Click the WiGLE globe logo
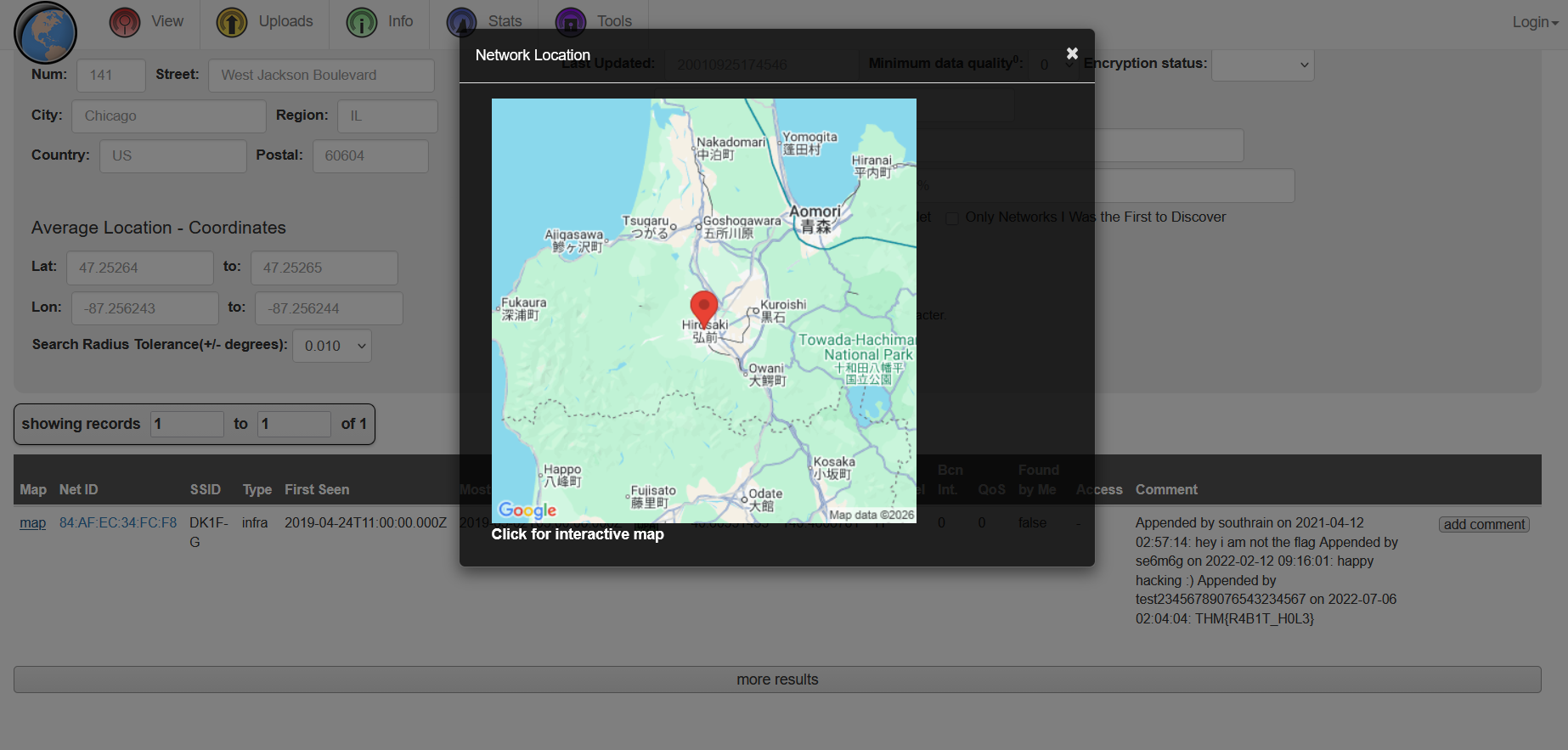 (x=46, y=33)
